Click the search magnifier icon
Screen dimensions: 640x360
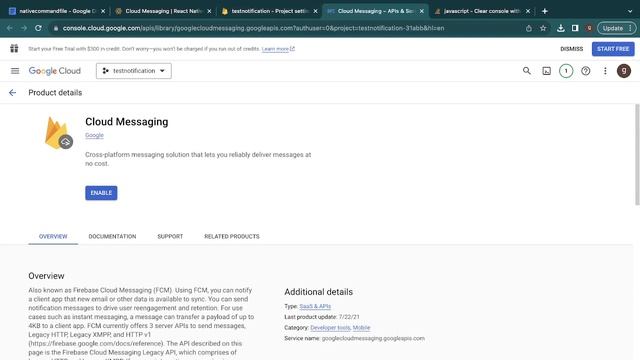527,71
